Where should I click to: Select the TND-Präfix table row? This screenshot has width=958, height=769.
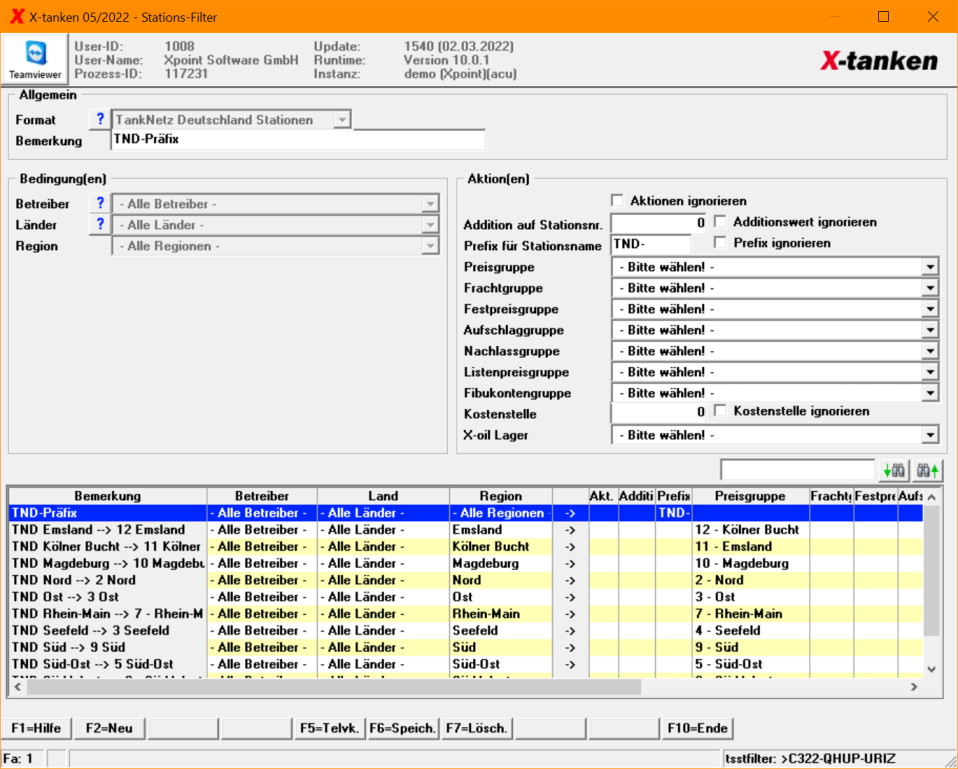(466, 513)
